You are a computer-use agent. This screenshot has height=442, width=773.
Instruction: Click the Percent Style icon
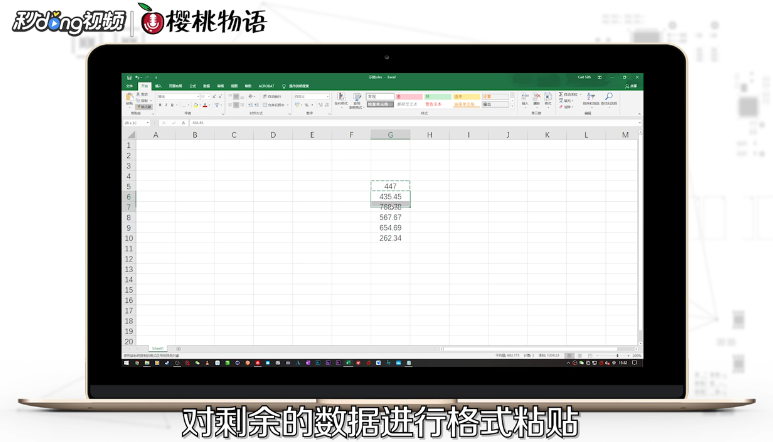(307, 105)
